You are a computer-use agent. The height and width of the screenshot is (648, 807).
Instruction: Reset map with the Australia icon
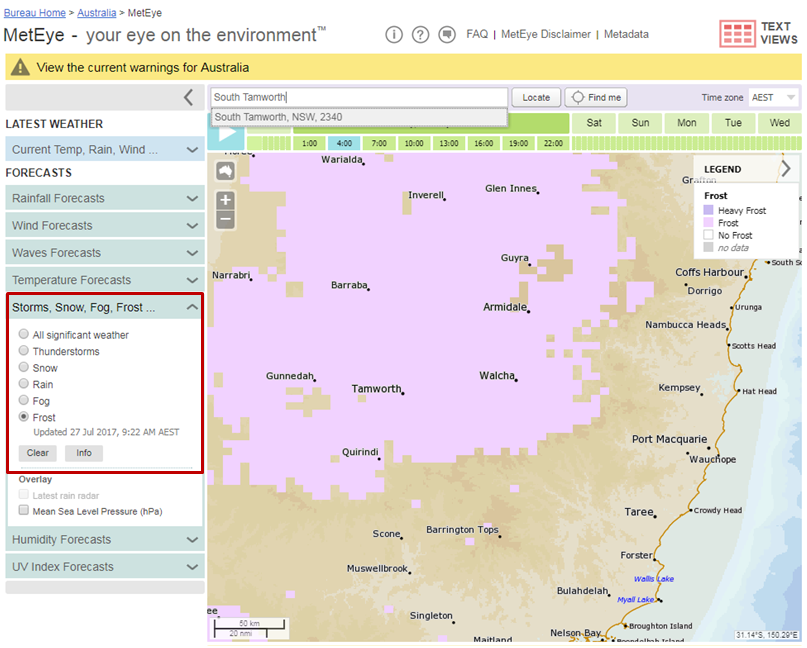pos(225,171)
